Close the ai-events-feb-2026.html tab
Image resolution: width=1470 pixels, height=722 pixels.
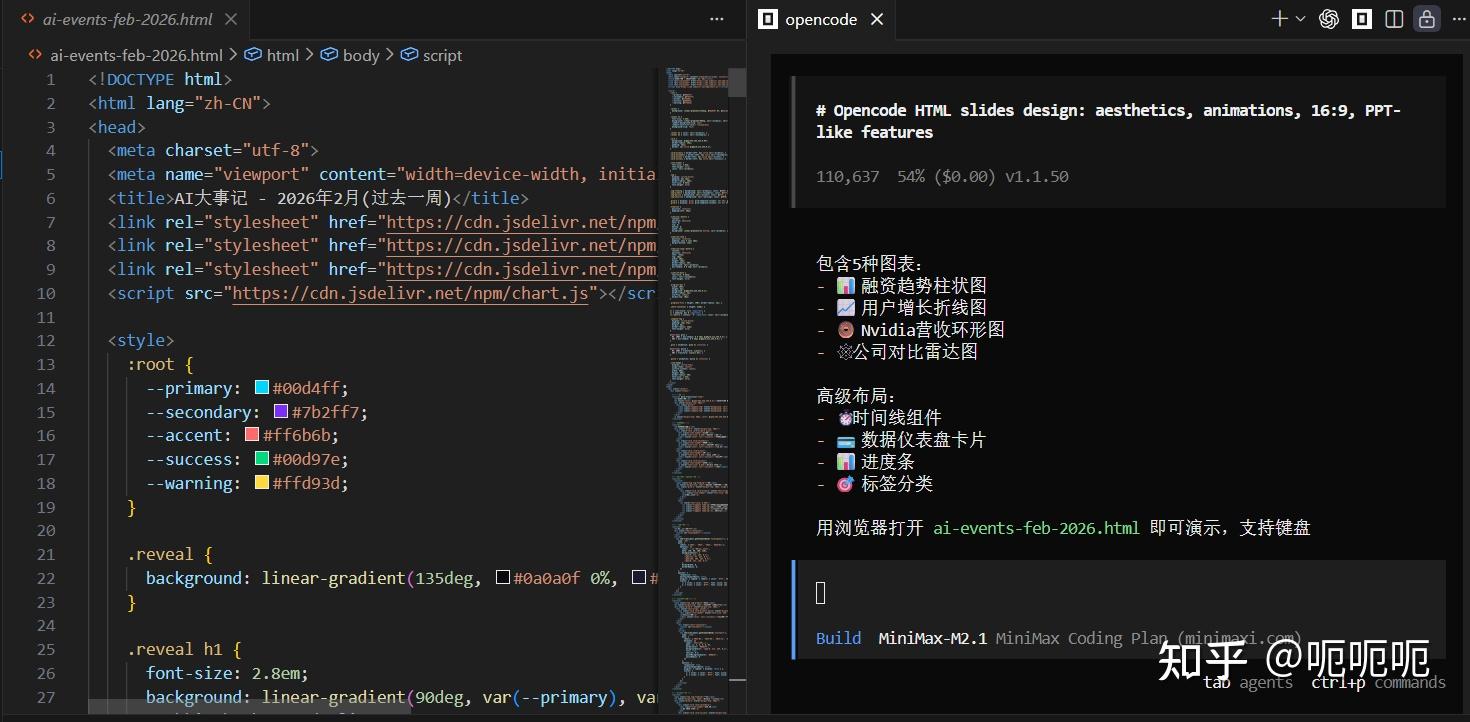pos(232,19)
